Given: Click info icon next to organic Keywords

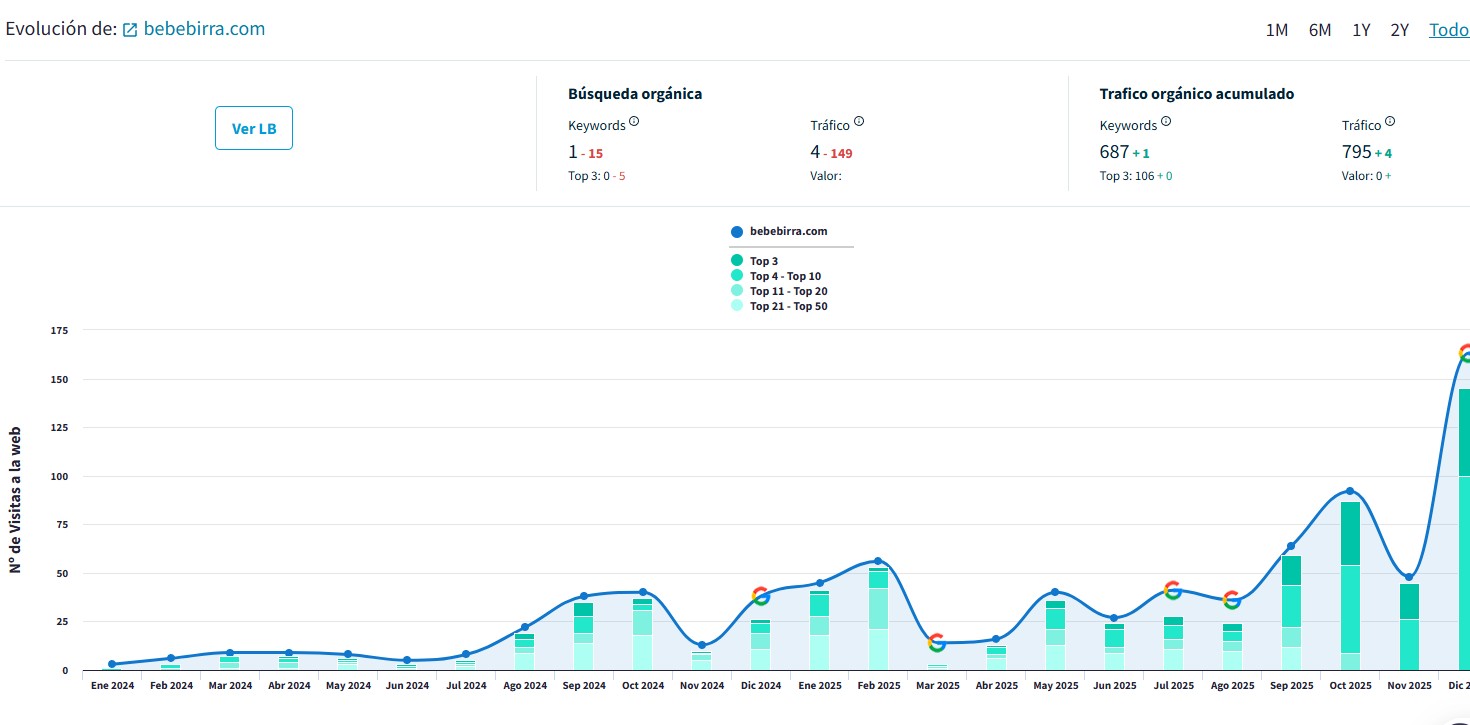Looking at the screenshot, I should point(634,122).
